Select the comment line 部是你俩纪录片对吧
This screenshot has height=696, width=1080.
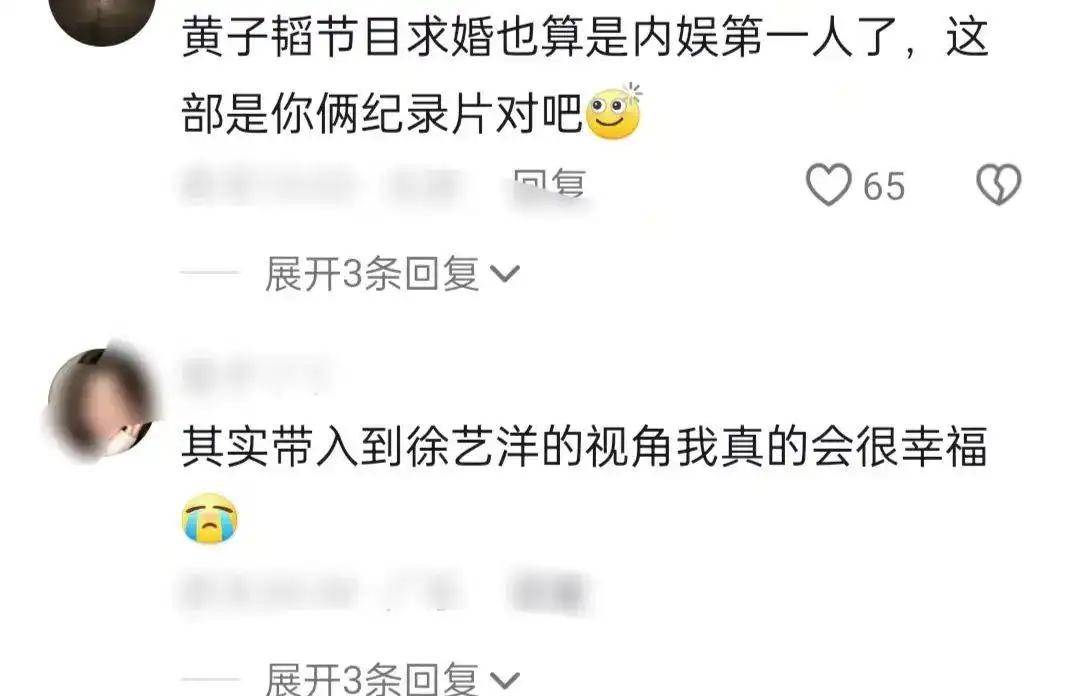[x=382, y=113]
